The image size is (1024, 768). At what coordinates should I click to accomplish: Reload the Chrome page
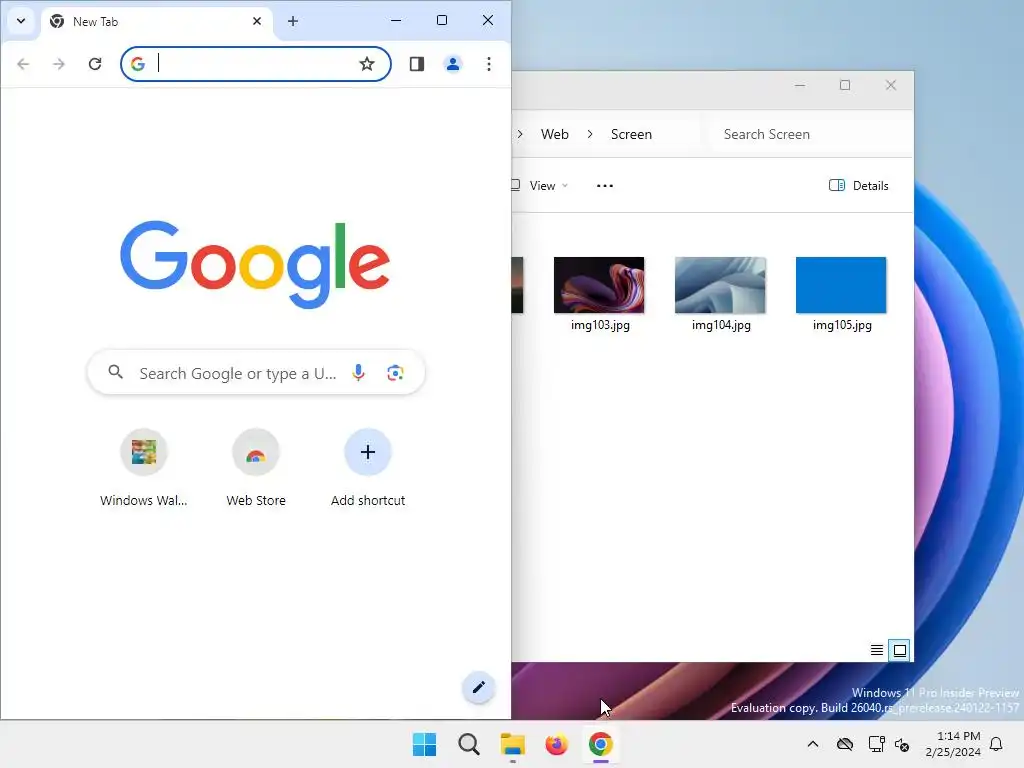coord(95,64)
